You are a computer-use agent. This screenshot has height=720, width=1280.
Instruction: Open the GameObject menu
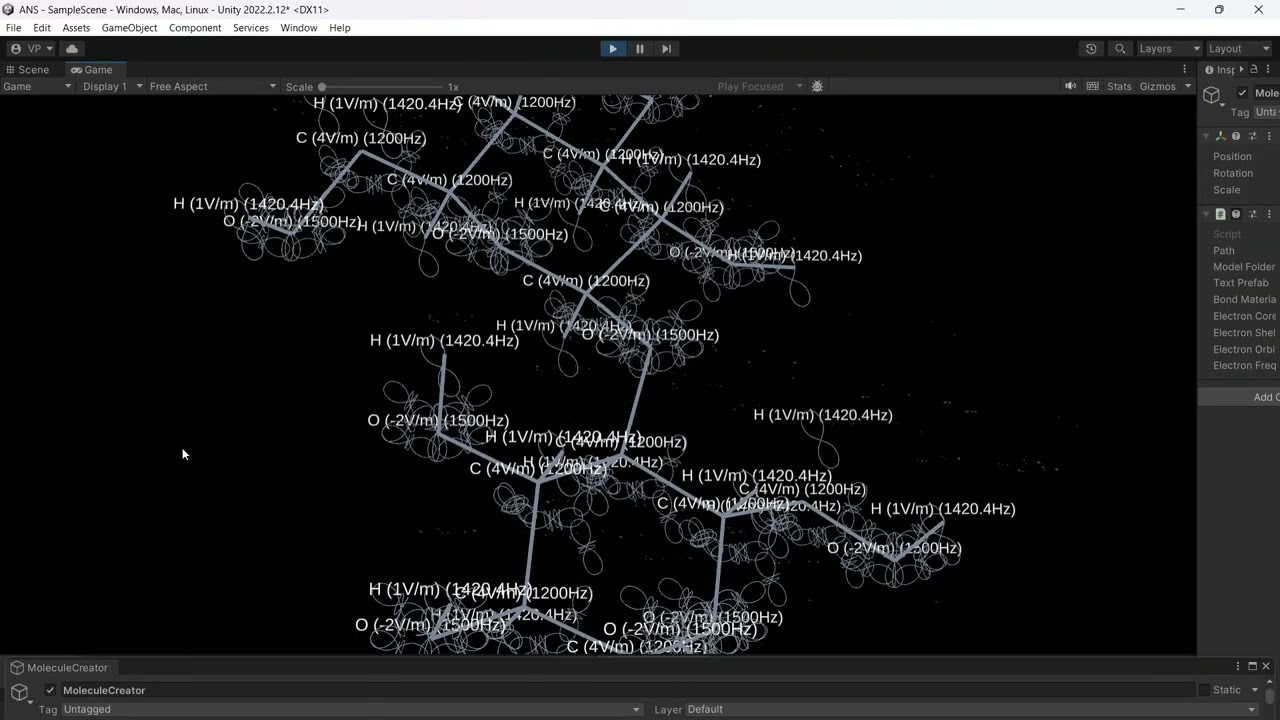click(x=129, y=28)
